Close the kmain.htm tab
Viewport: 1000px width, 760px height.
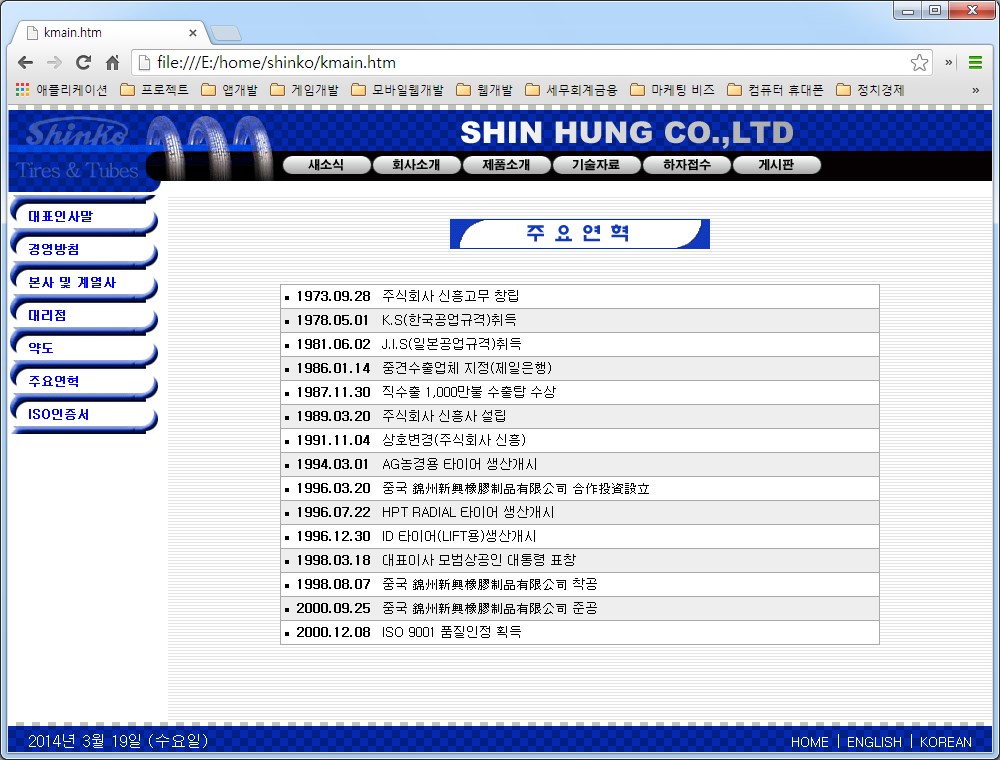(193, 32)
